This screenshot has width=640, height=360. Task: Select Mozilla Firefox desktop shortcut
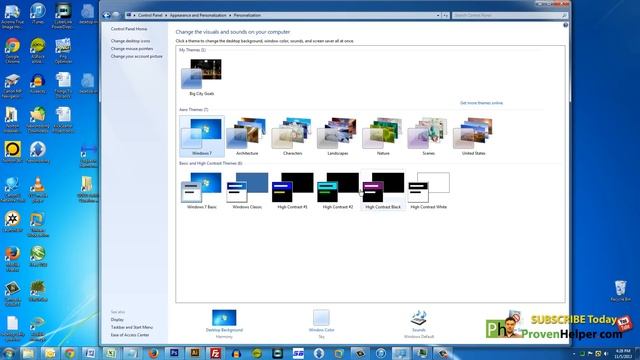(x=12, y=259)
